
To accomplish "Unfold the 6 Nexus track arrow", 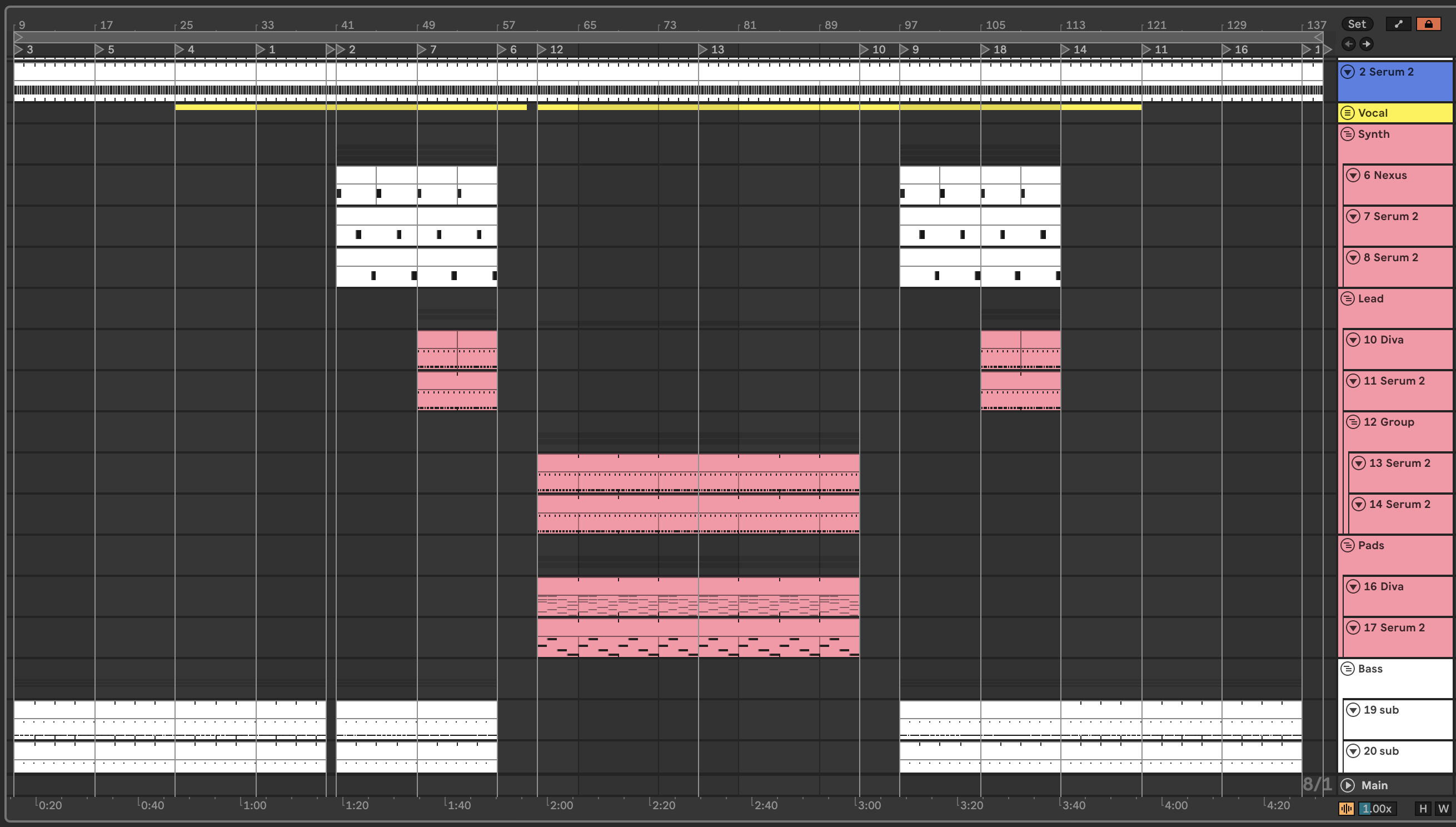I will [1353, 176].
